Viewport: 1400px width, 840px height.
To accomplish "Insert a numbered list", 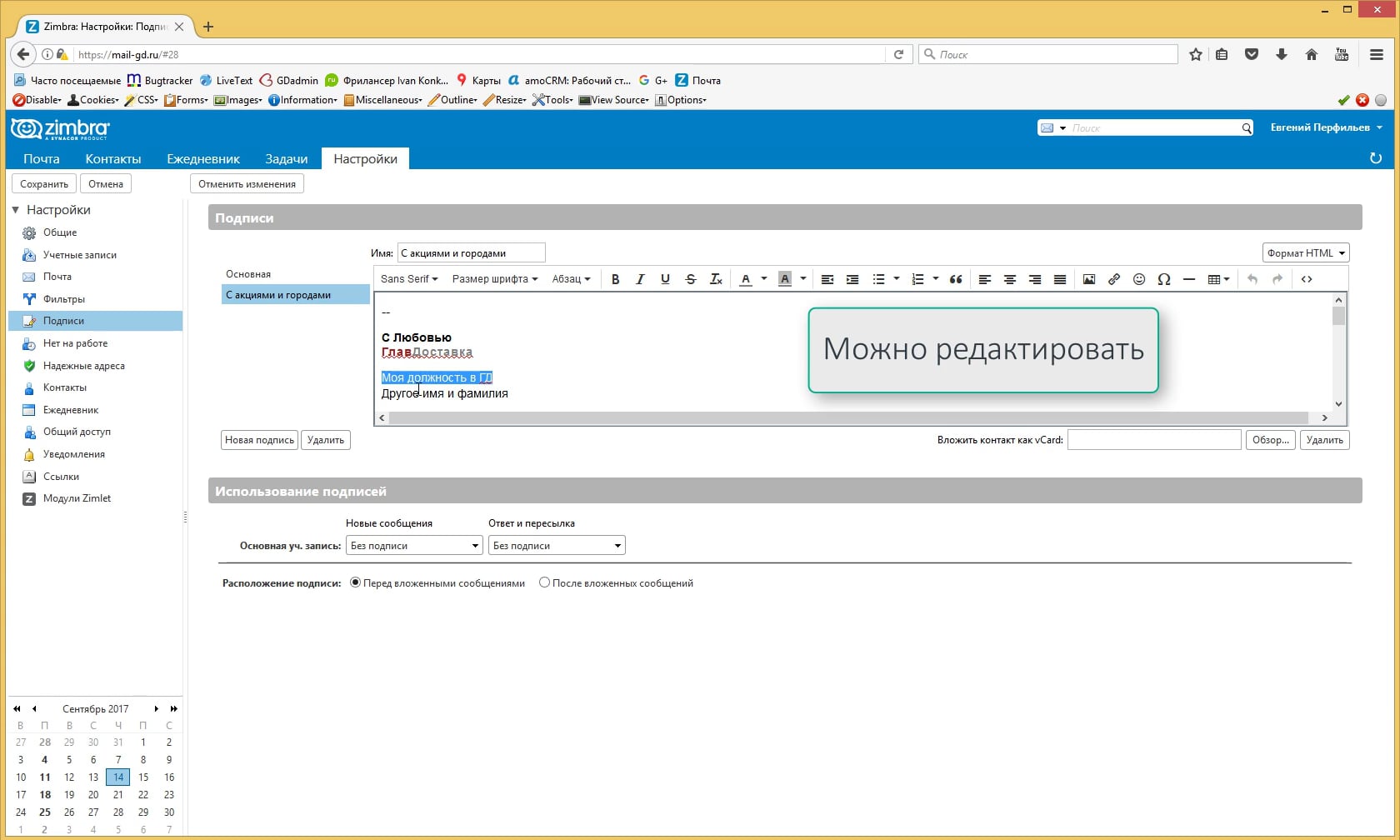I will pyautogui.click(x=917, y=279).
